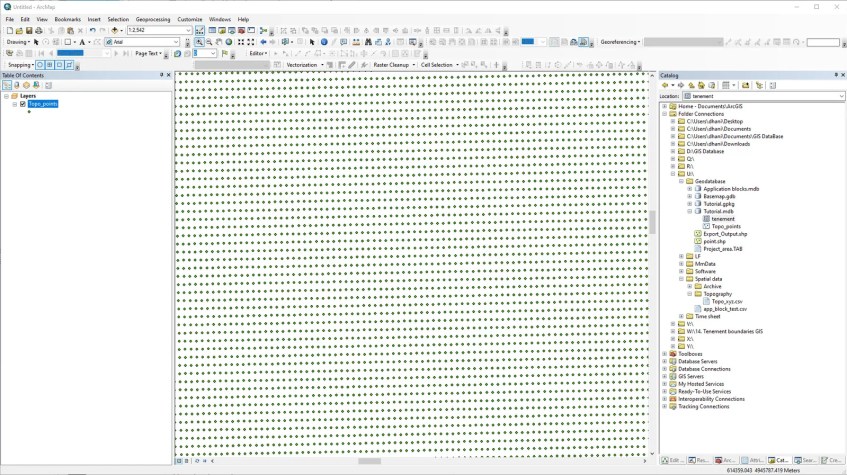The height and width of the screenshot is (475, 847).
Task: Open the Georeferencing menu button
Action: click(620, 42)
